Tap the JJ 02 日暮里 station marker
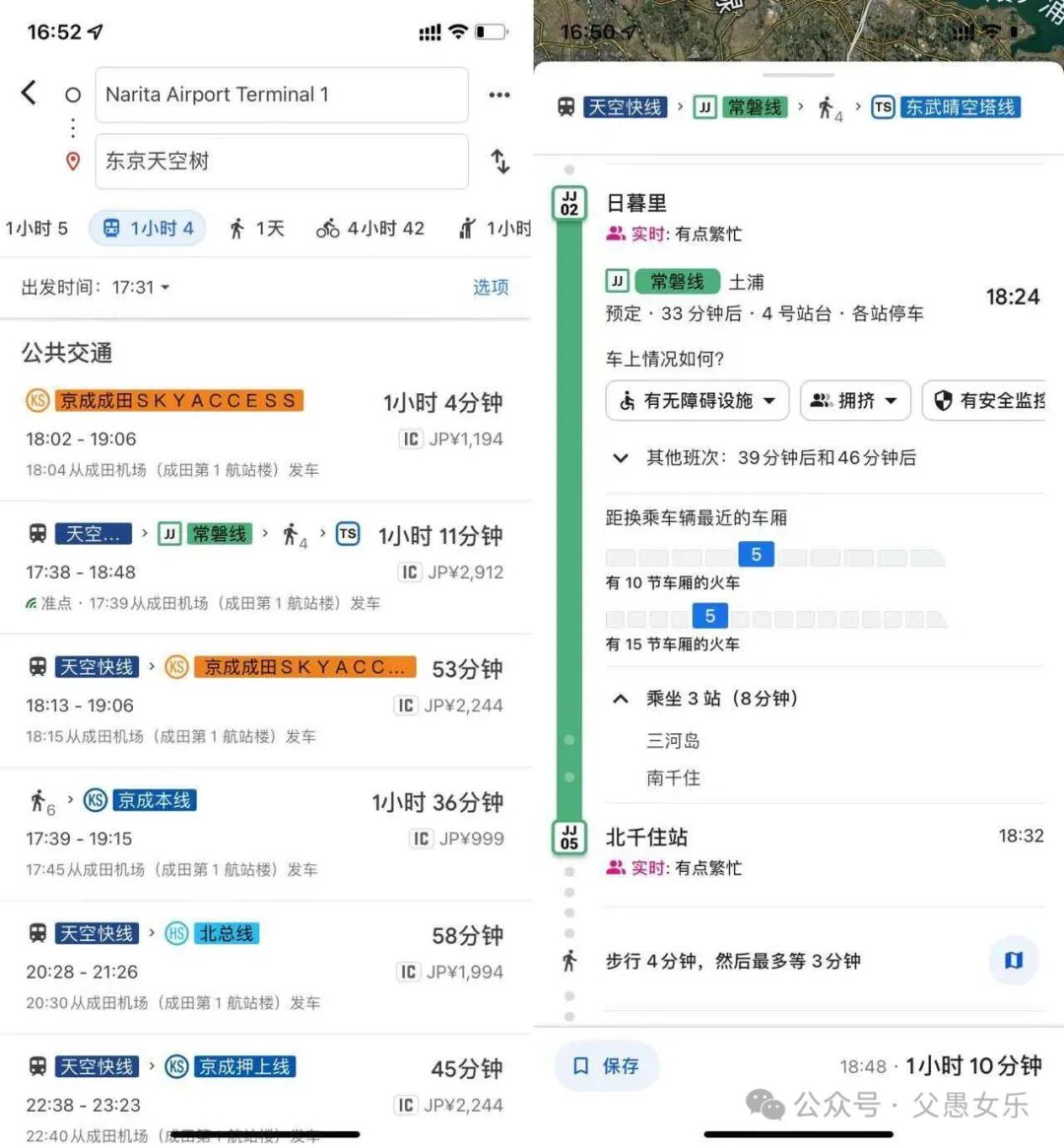 tap(569, 204)
